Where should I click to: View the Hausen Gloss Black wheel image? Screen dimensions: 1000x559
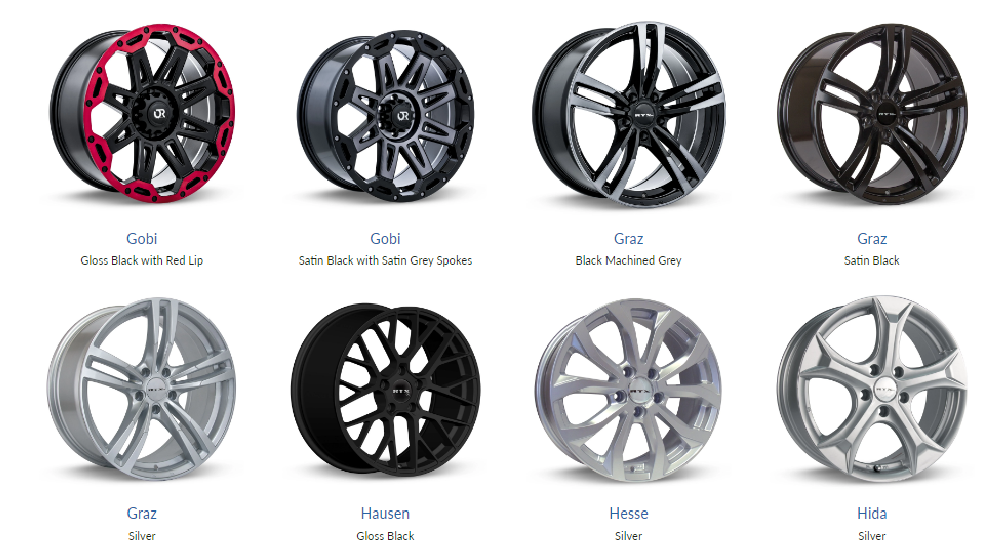tap(385, 389)
